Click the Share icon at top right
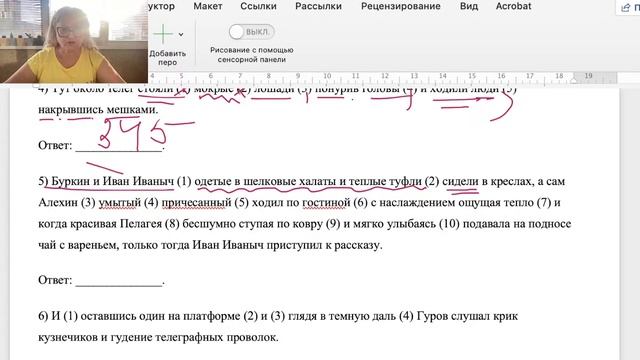The image size is (640, 360). coord(626,7)
